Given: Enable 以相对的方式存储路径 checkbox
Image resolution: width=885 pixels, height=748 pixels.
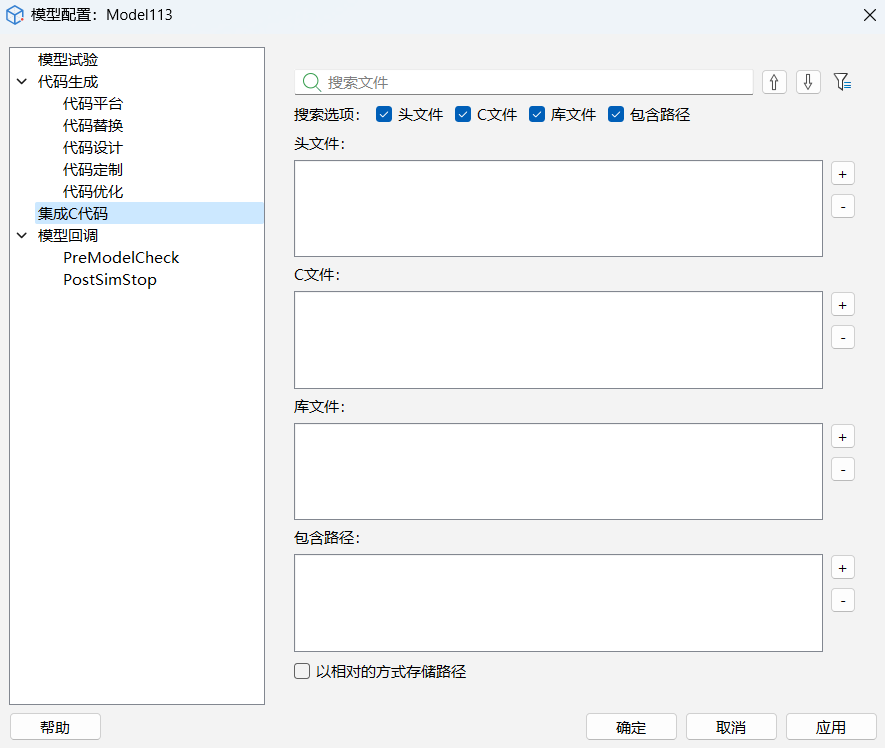Looking at the screenshot, I should tap(302, 672).
